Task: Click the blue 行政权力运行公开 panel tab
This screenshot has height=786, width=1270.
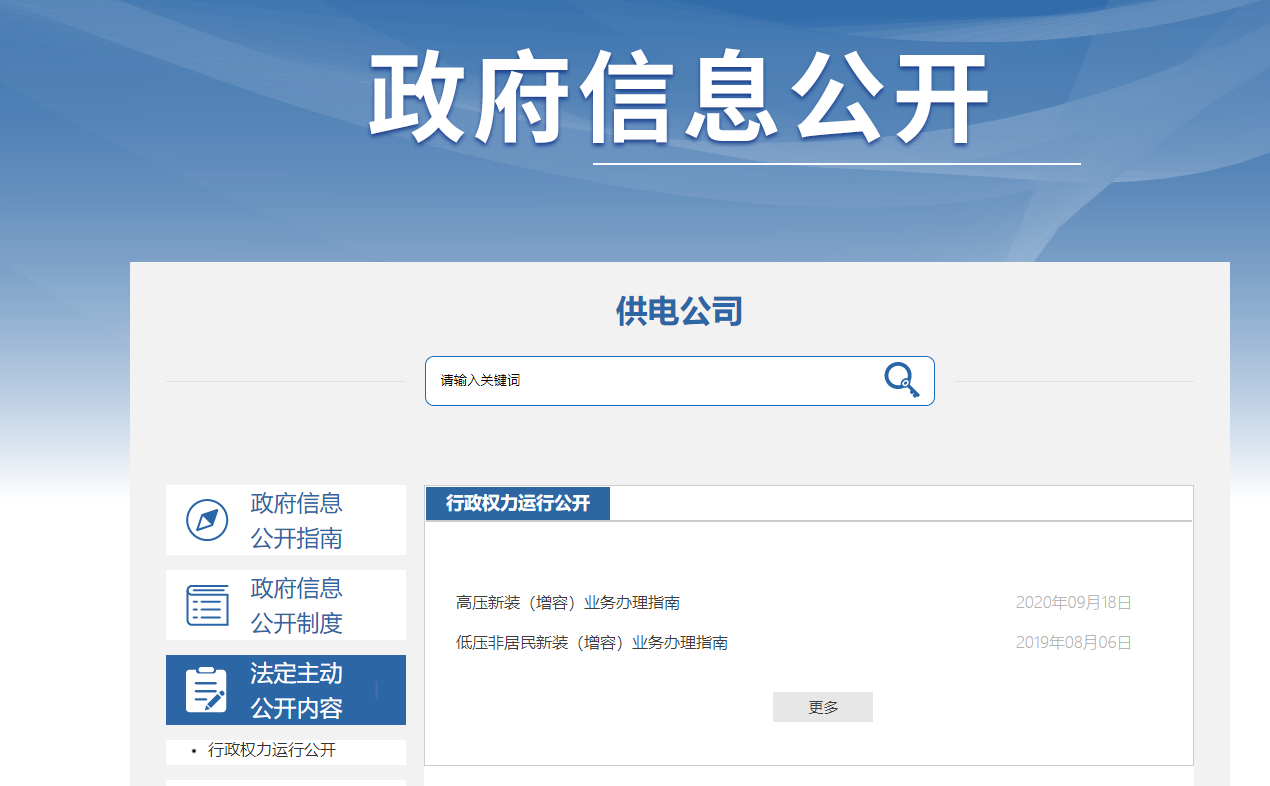Action: point(517,503)
